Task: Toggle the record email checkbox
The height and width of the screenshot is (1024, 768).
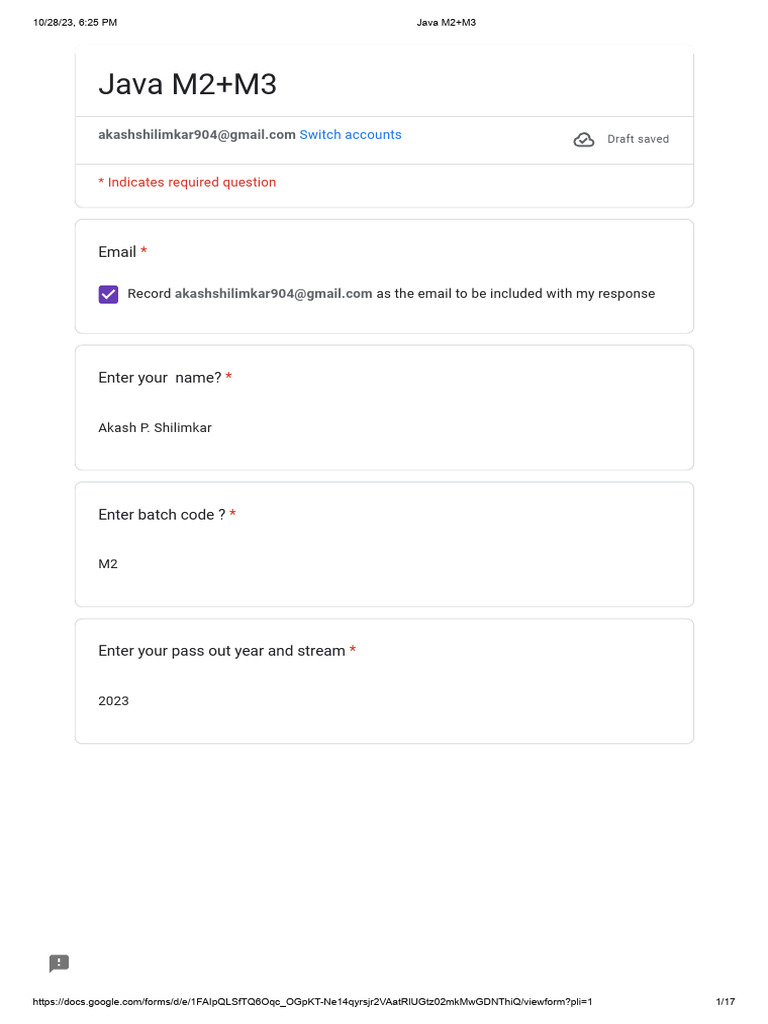Action: (108, 294)
